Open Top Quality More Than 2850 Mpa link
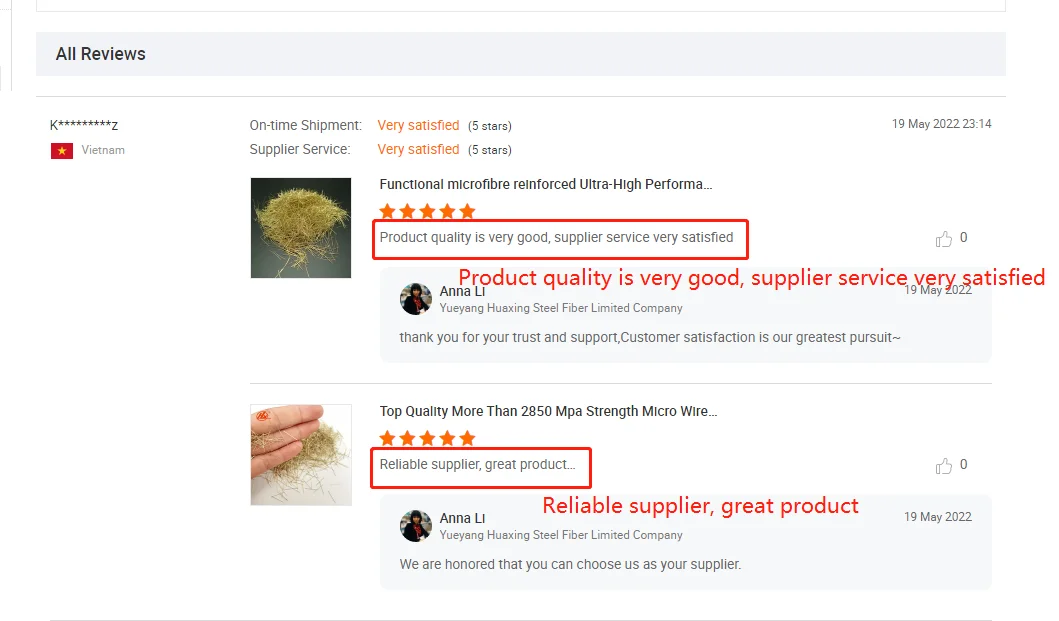Viewport: 1059px width, 621px height. 548,412
